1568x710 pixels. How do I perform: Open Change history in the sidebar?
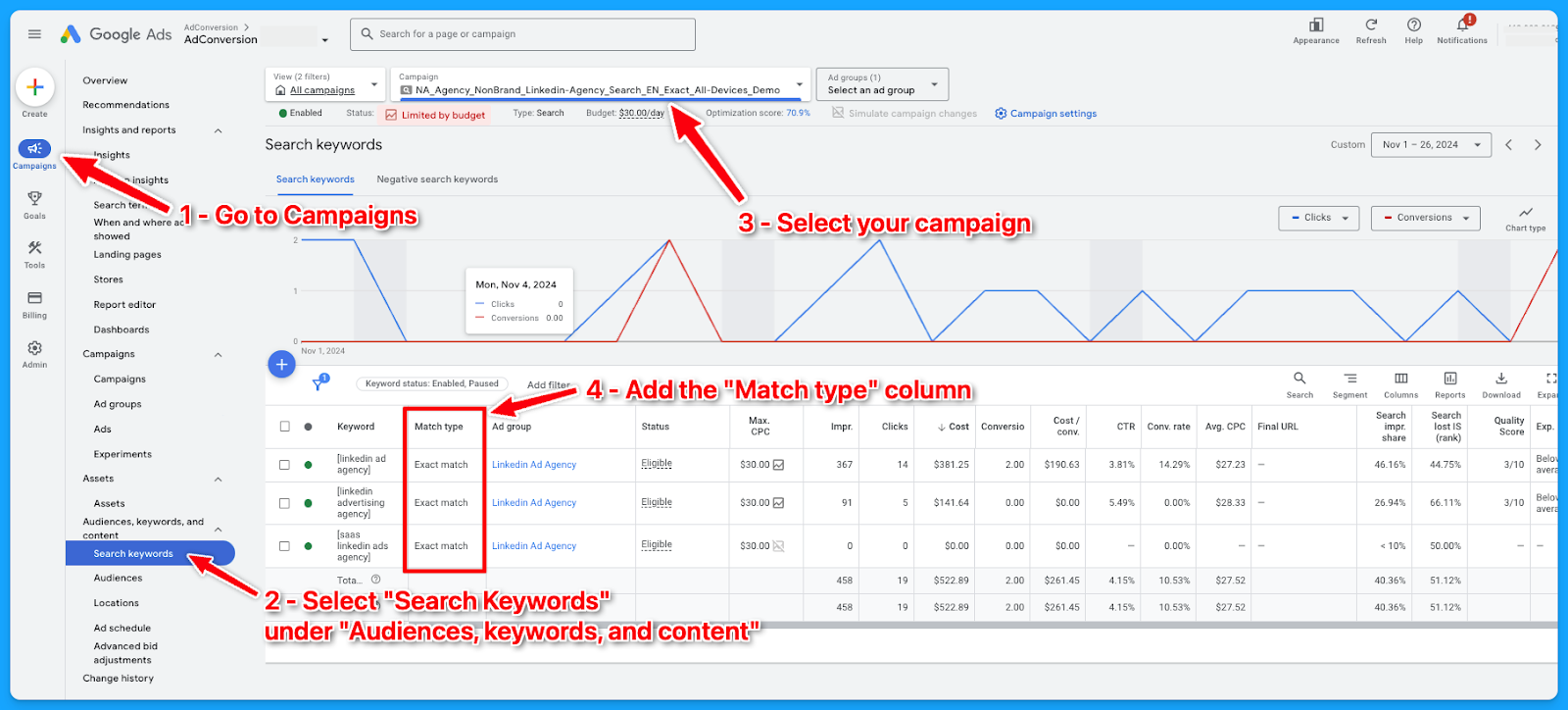pos(118,679)
